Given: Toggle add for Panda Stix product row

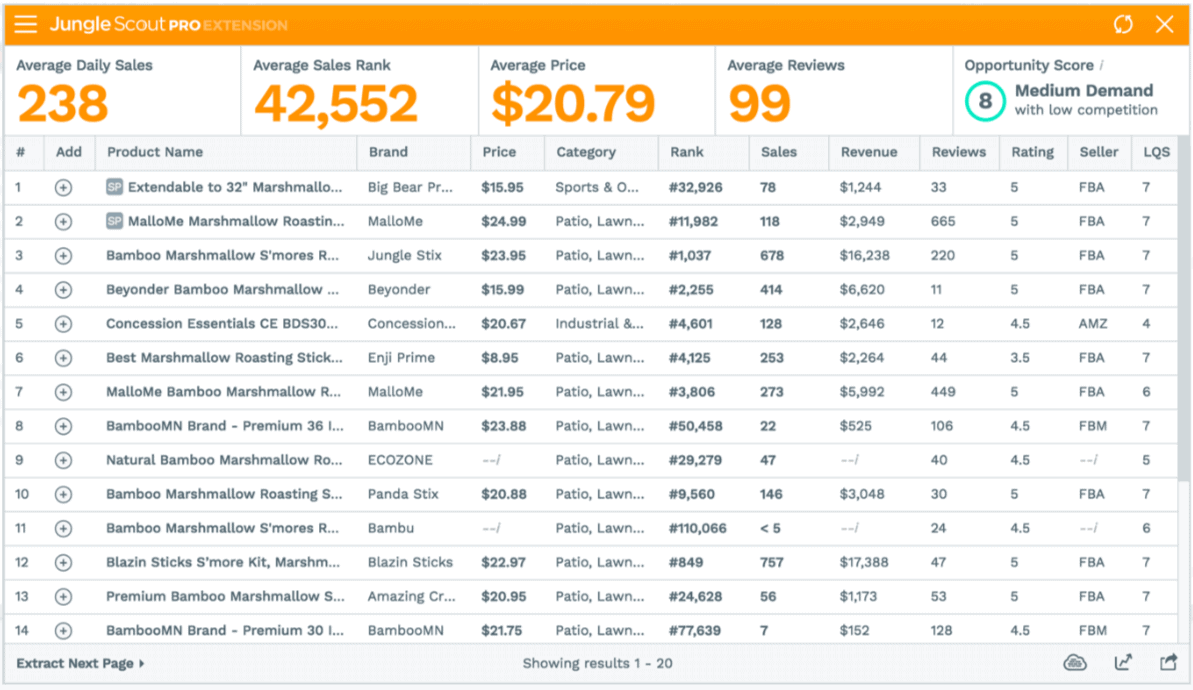Looking at the screenshot, I should (x=63, y=495).
